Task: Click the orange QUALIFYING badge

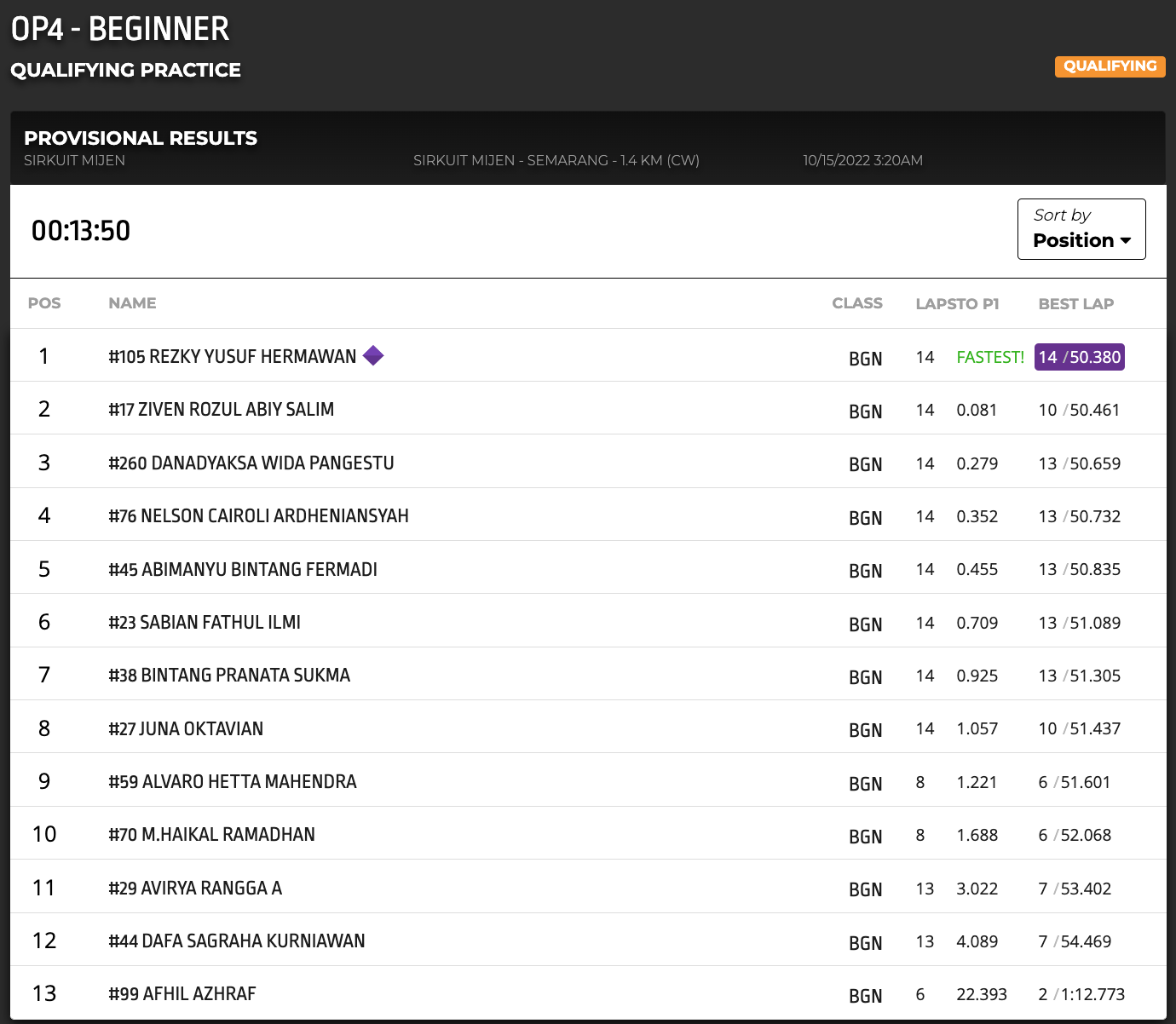Action: 1110,66
